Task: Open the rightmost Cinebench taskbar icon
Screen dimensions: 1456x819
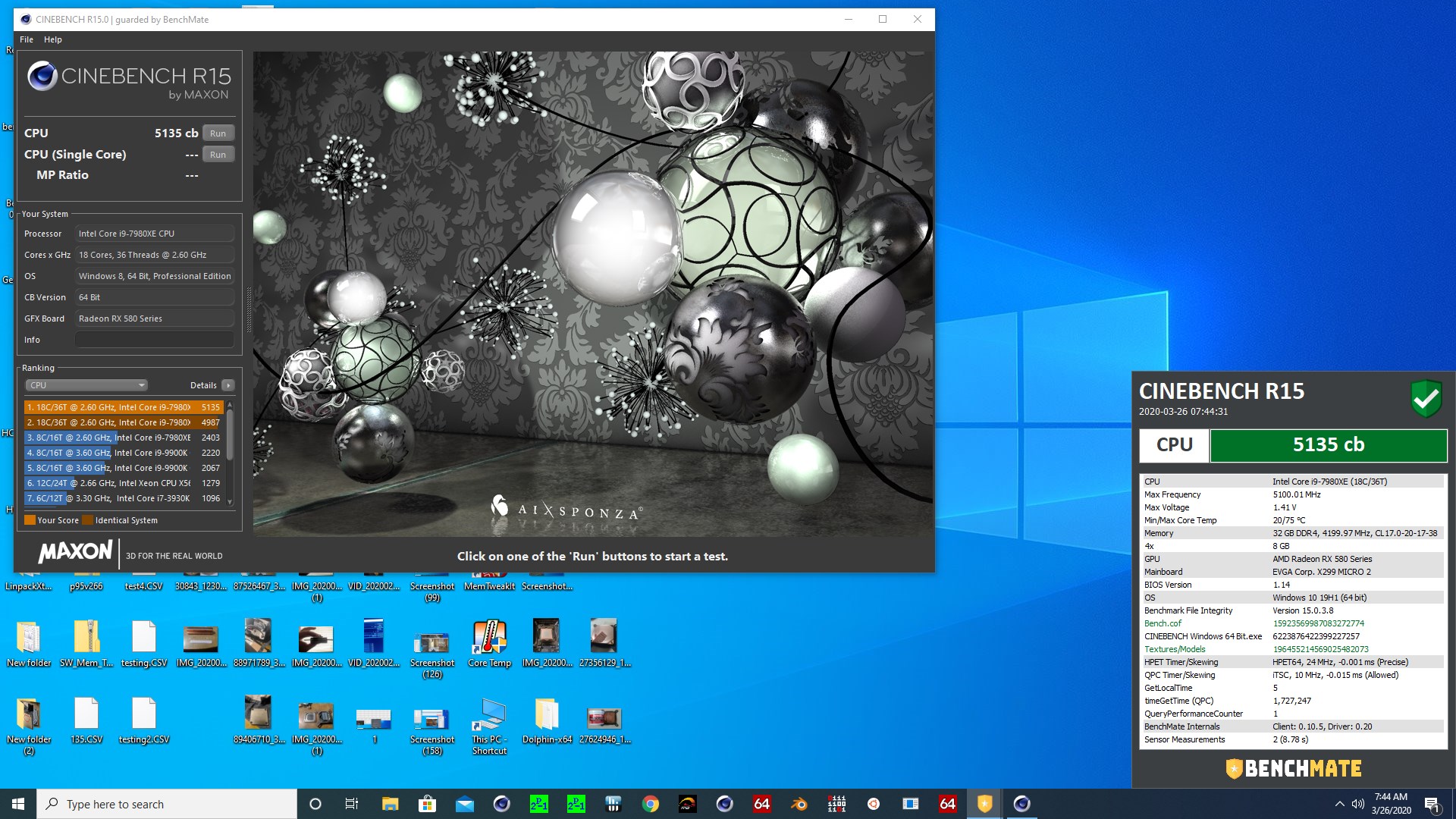Action: click(1021, 804)
